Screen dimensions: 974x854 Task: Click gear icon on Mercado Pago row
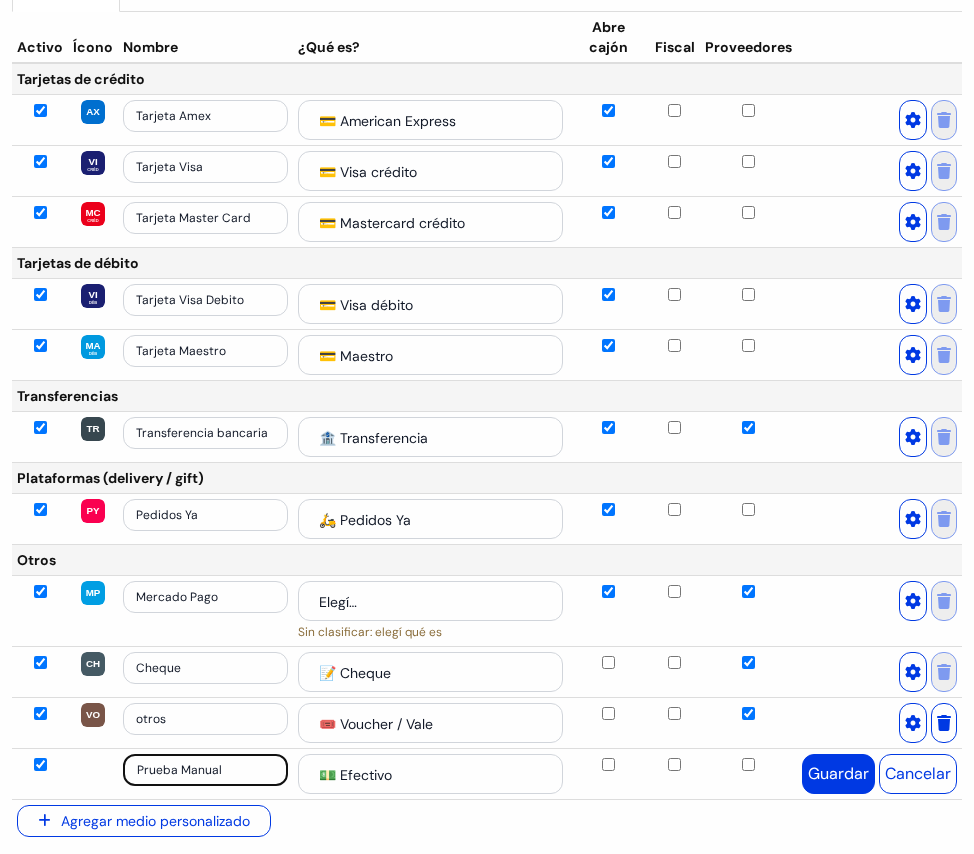913,601
